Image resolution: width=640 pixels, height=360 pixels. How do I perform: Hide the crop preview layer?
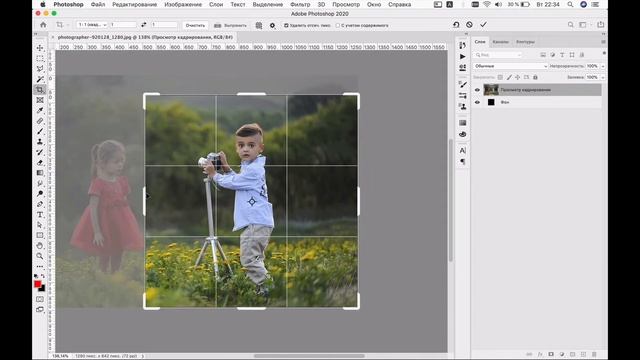(x=477, y=90)
